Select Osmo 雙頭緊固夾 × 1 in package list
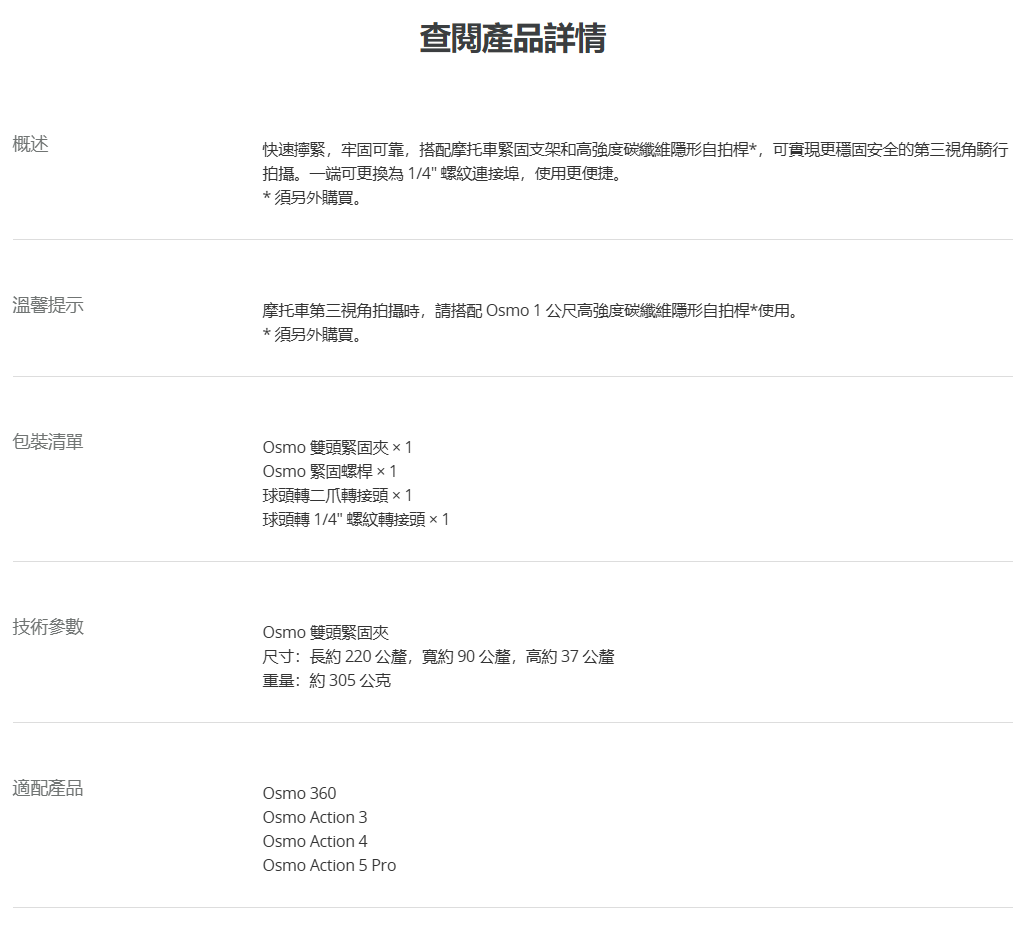This screenshot has height=947, width=1028. point(337,447)
